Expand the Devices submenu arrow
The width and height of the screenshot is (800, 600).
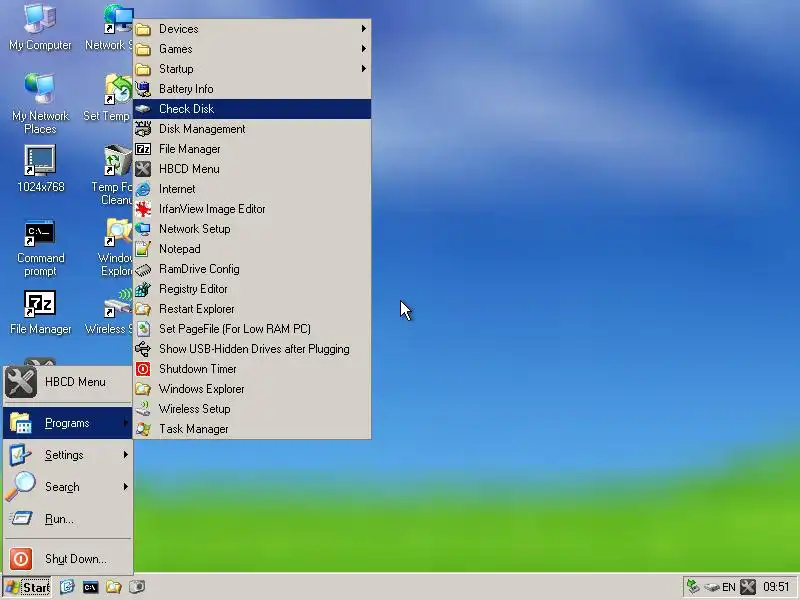point(363,29)
